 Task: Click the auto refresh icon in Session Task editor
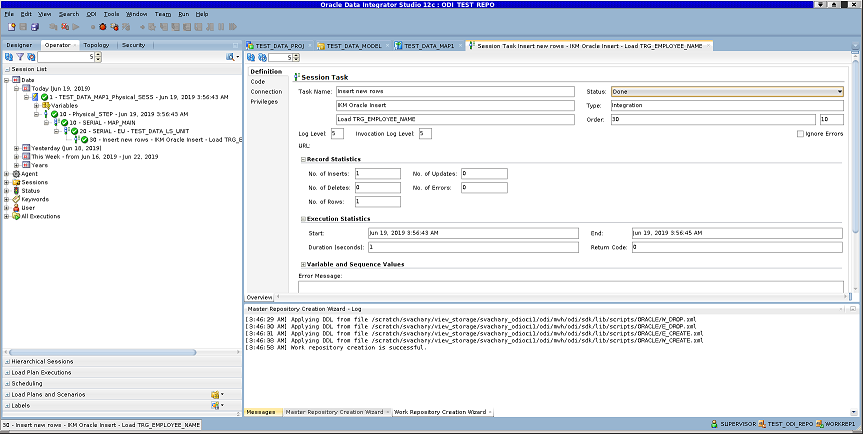262,57
